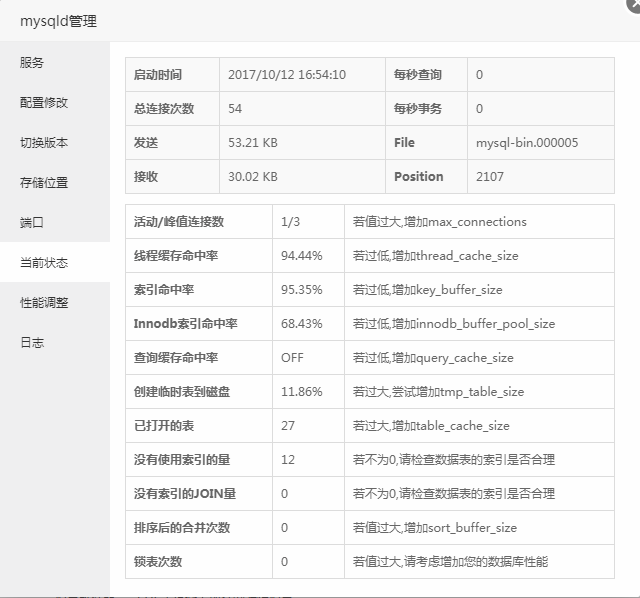
Task: Select index hit rate 95.35%
Action: 302,289
